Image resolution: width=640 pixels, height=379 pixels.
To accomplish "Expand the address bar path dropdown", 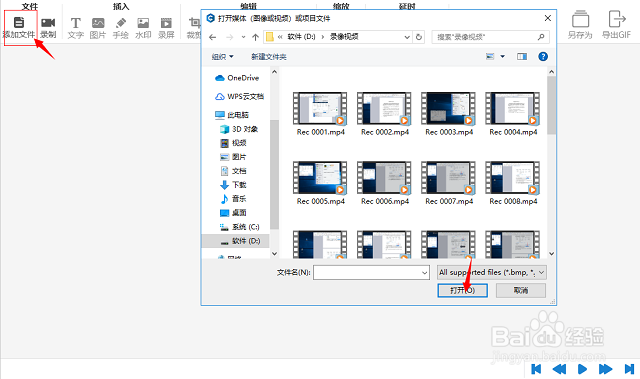I will (407, 37).
